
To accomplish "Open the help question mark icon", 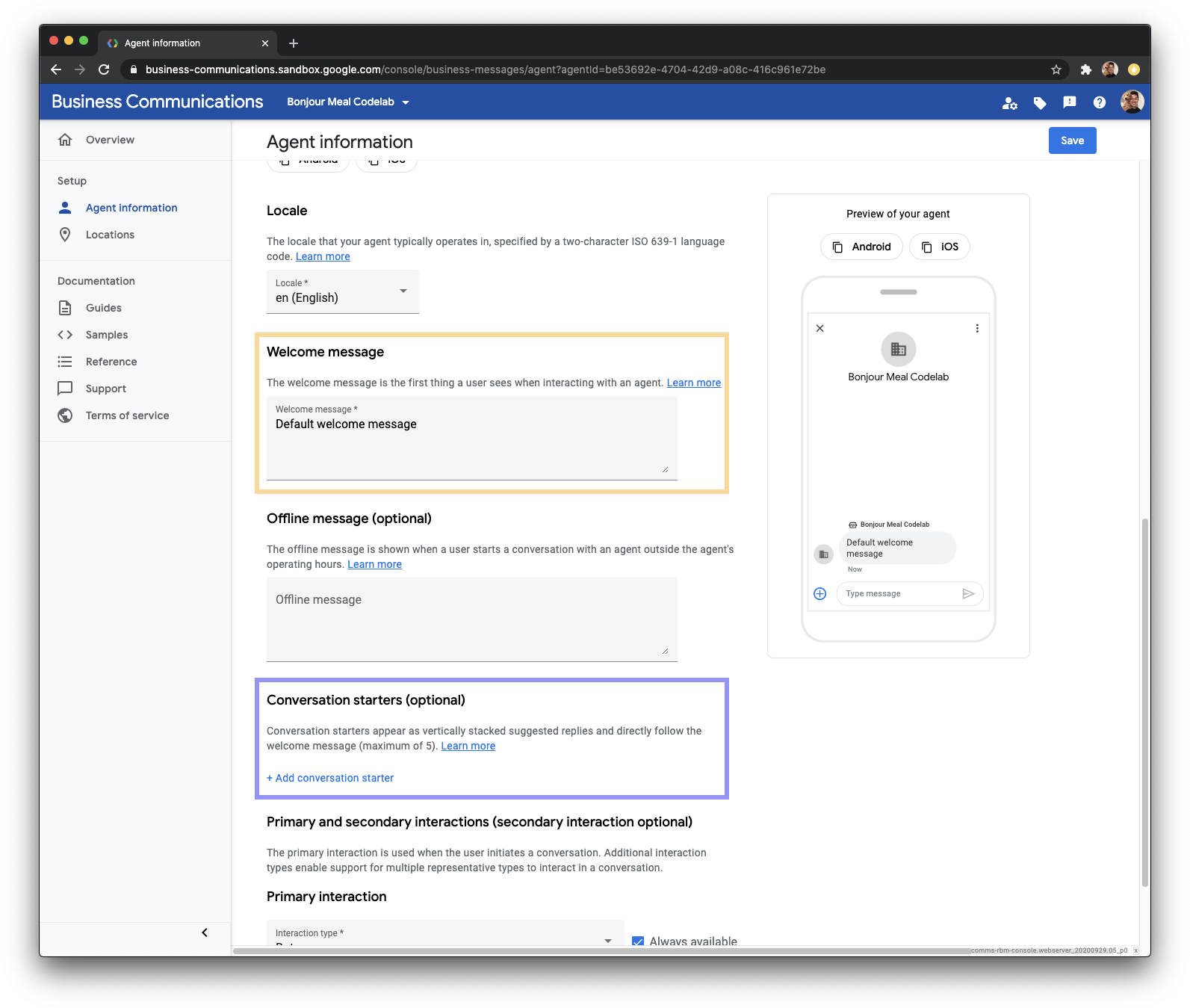I will (1099, 102).
